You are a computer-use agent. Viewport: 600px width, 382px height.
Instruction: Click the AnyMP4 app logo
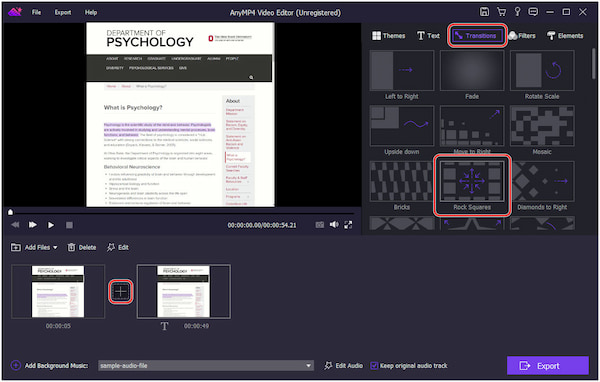[15, 12]
